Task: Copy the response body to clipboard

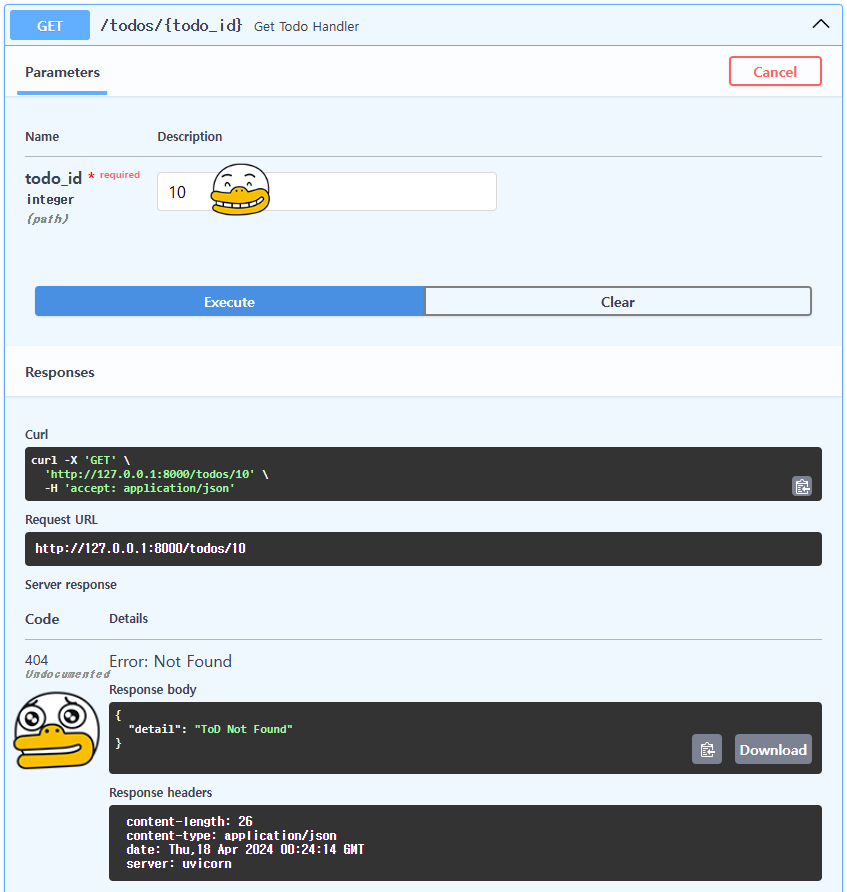Action: pyautogui.click(x=706, y=749)
